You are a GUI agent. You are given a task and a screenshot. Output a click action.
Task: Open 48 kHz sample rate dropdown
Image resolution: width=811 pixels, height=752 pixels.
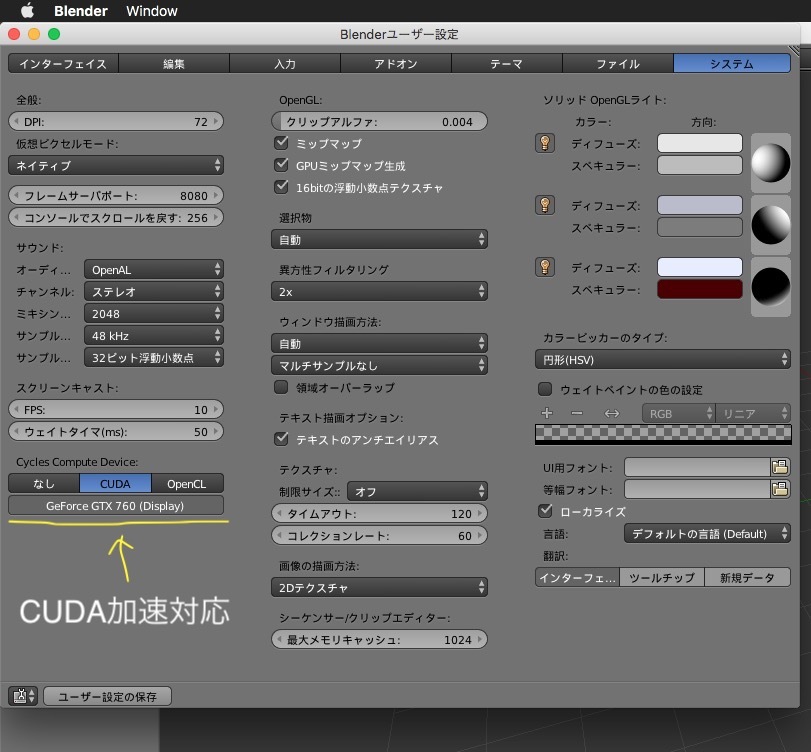[x=154, y=336]
